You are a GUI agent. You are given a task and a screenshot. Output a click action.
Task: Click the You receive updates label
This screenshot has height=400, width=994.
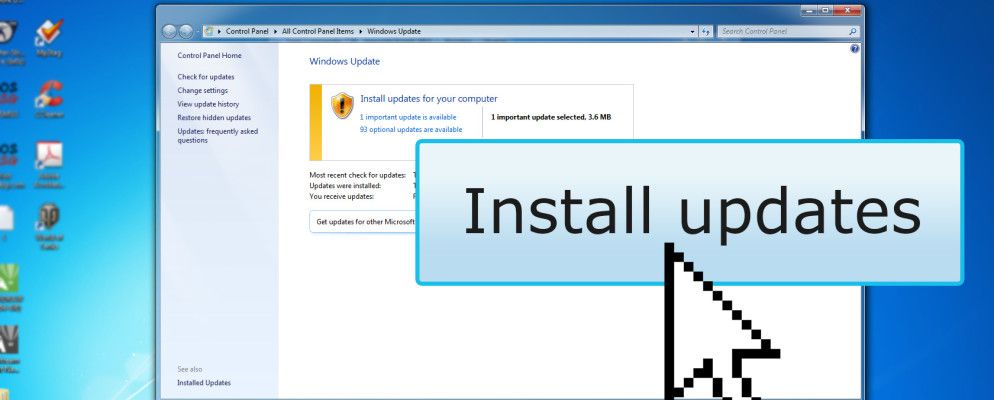[341, 197]
